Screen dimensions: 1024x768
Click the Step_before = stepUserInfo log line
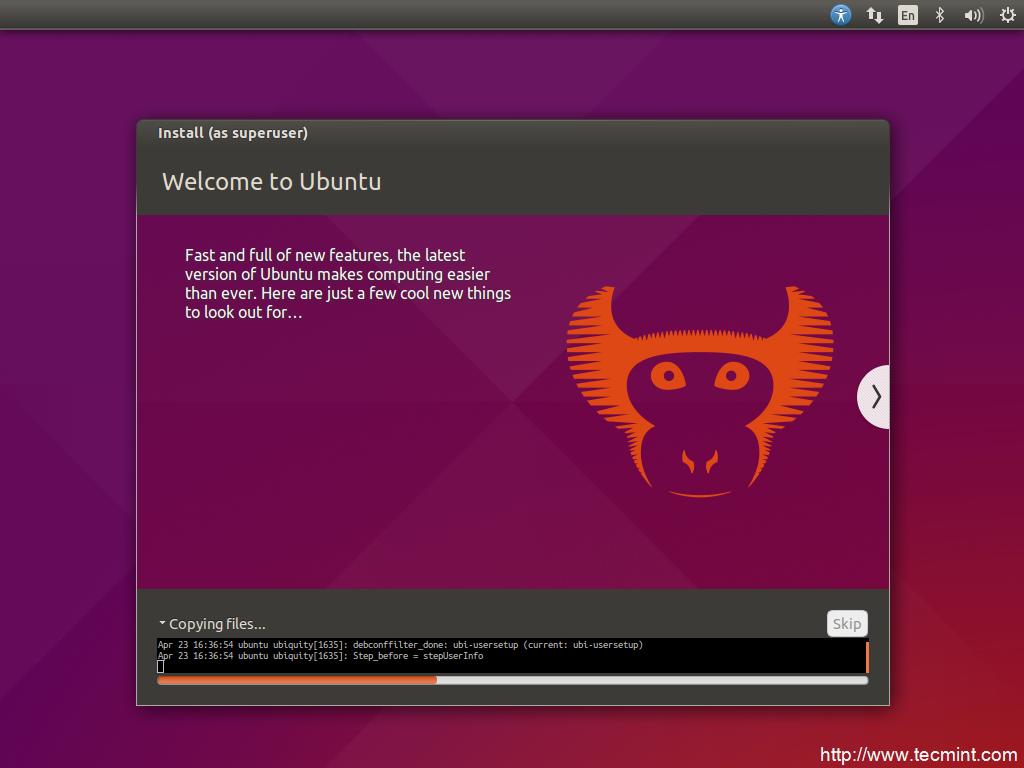tap(320, 656)
